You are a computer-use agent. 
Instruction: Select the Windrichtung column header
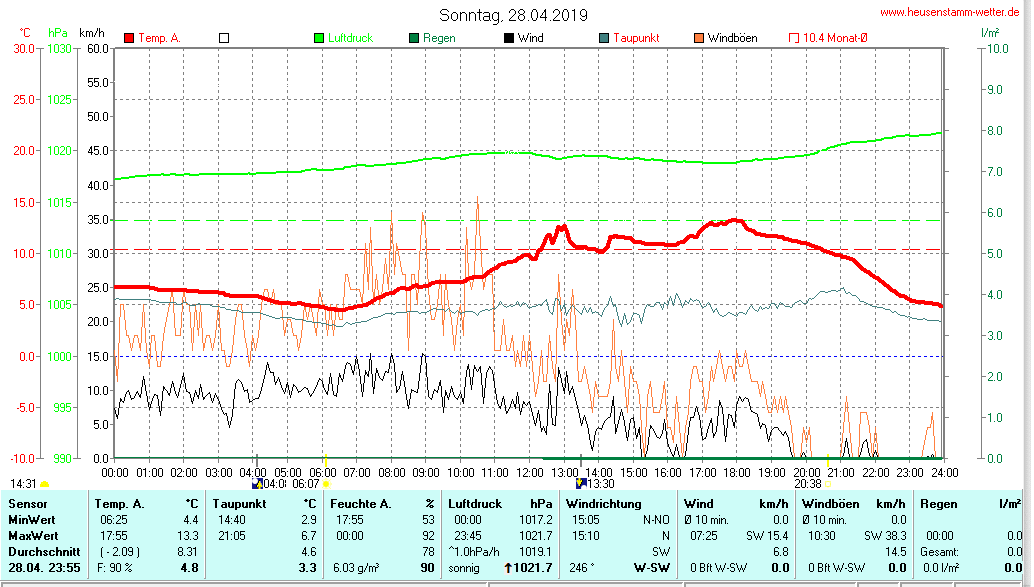point(603,504)
